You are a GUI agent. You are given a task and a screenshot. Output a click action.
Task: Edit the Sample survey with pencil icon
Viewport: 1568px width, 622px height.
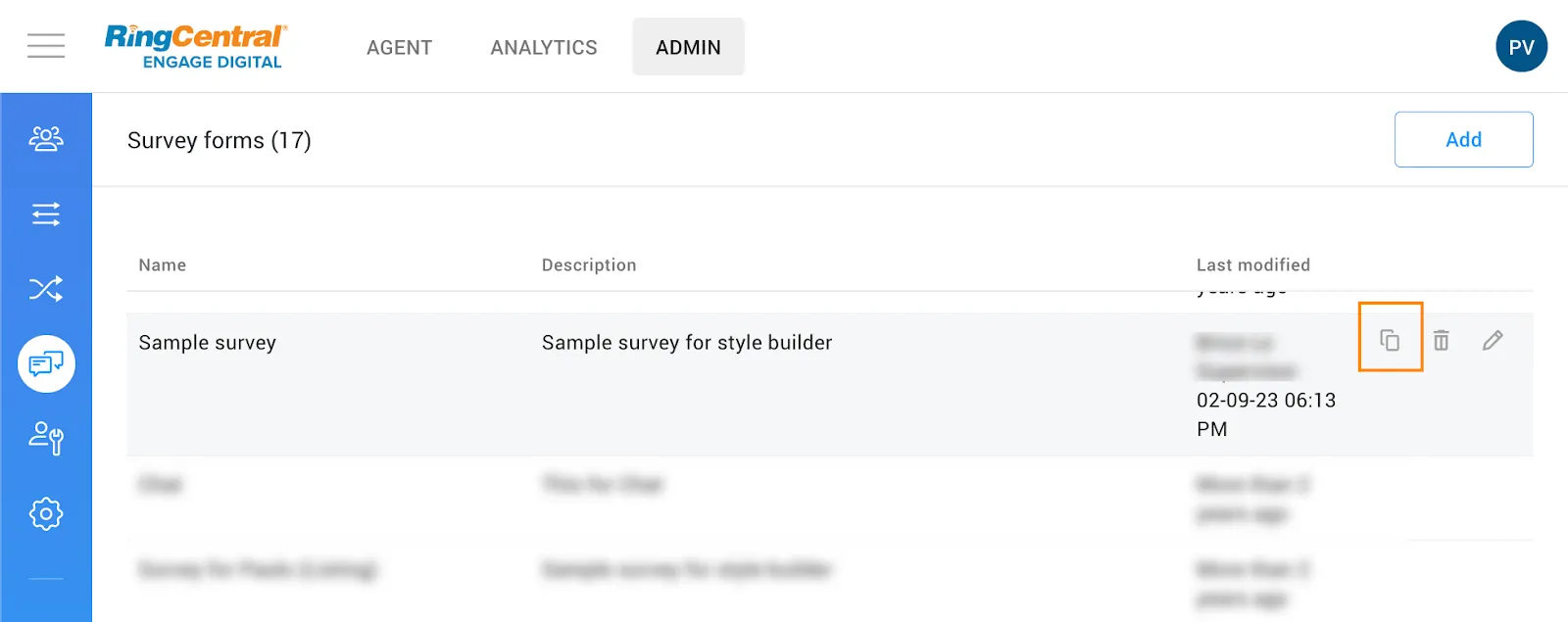(1493, 340)
